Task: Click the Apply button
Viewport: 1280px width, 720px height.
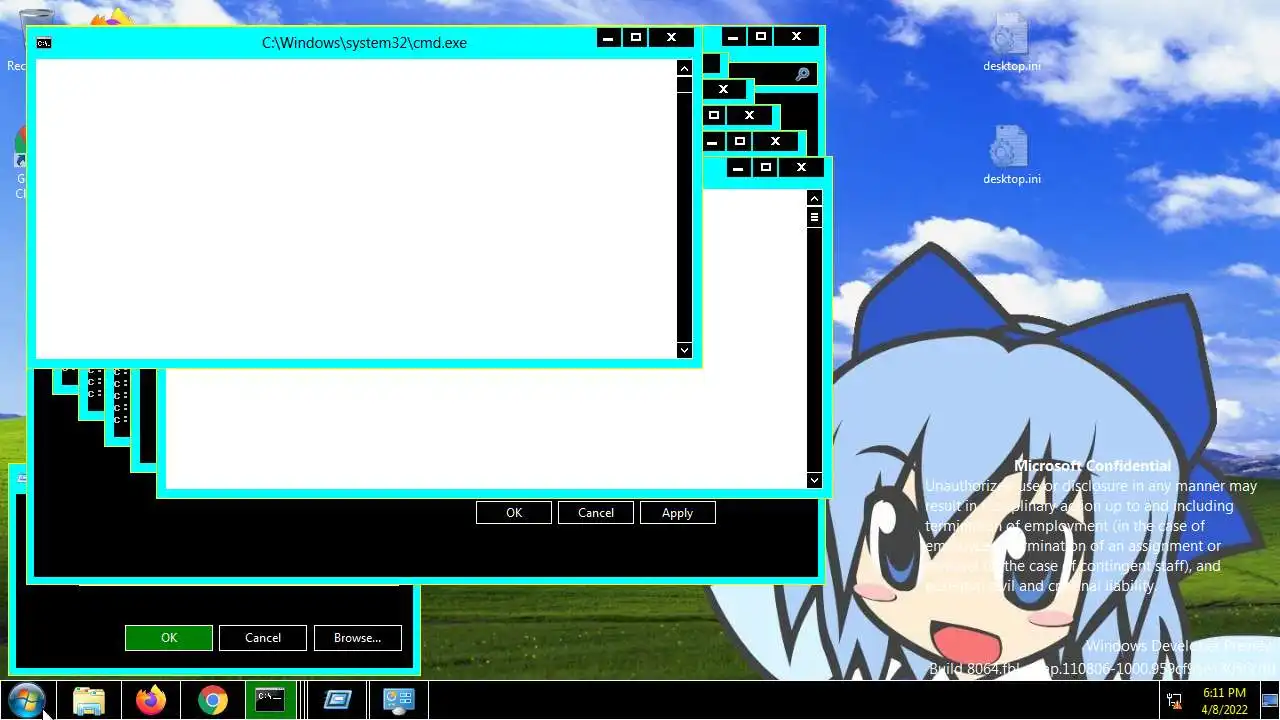Action: point(677,513)
